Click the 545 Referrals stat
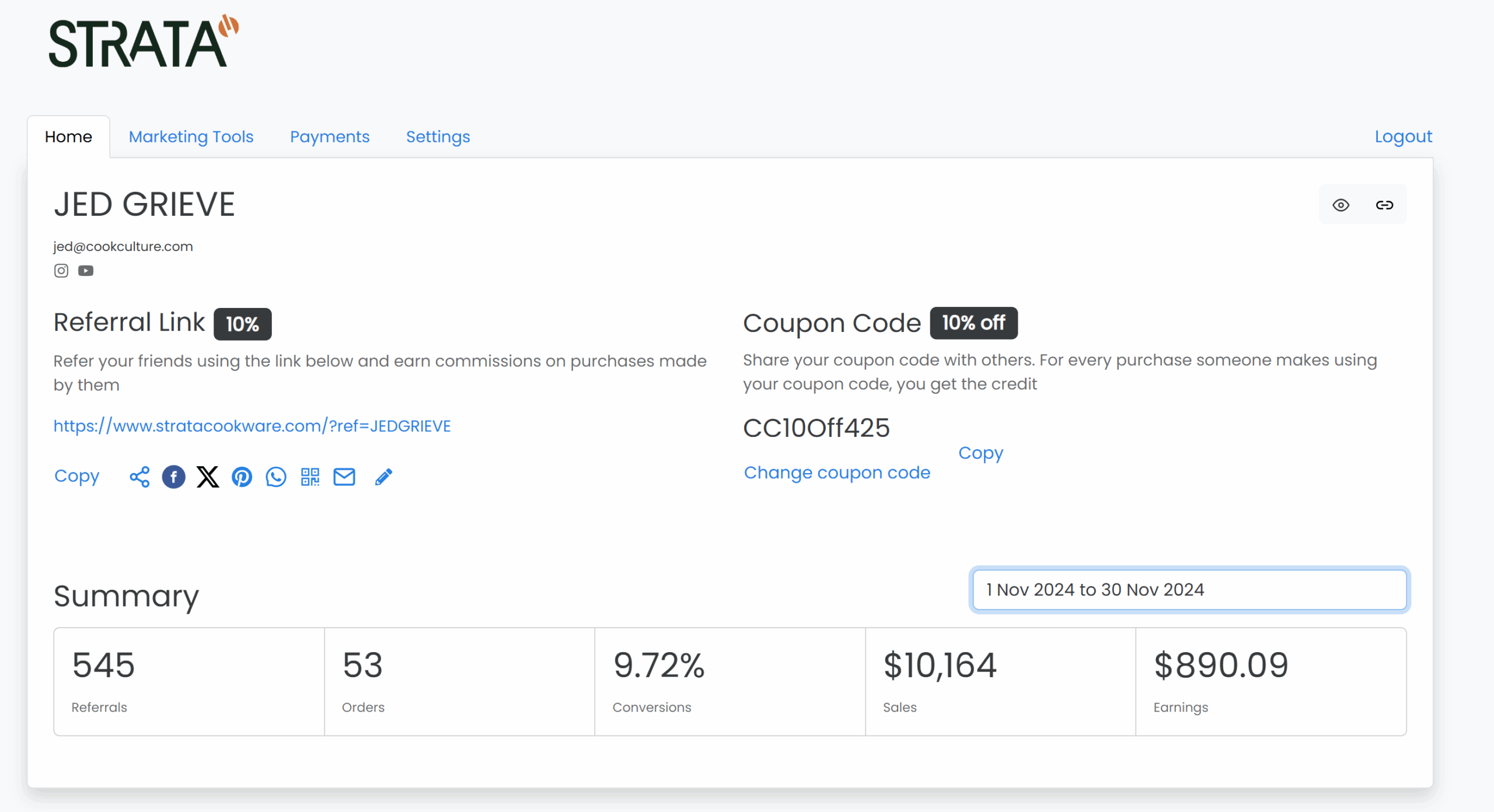The height and width of the screenshot is (812, 1494). click(189, 681)
